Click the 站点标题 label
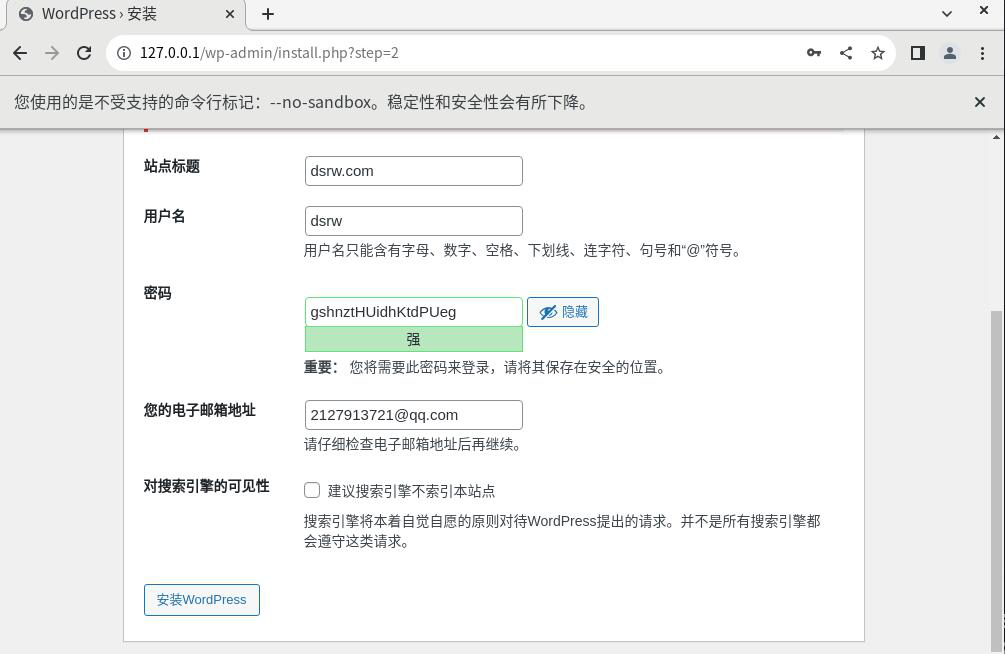Screen dimensions: 1005x654 (172, 167)
